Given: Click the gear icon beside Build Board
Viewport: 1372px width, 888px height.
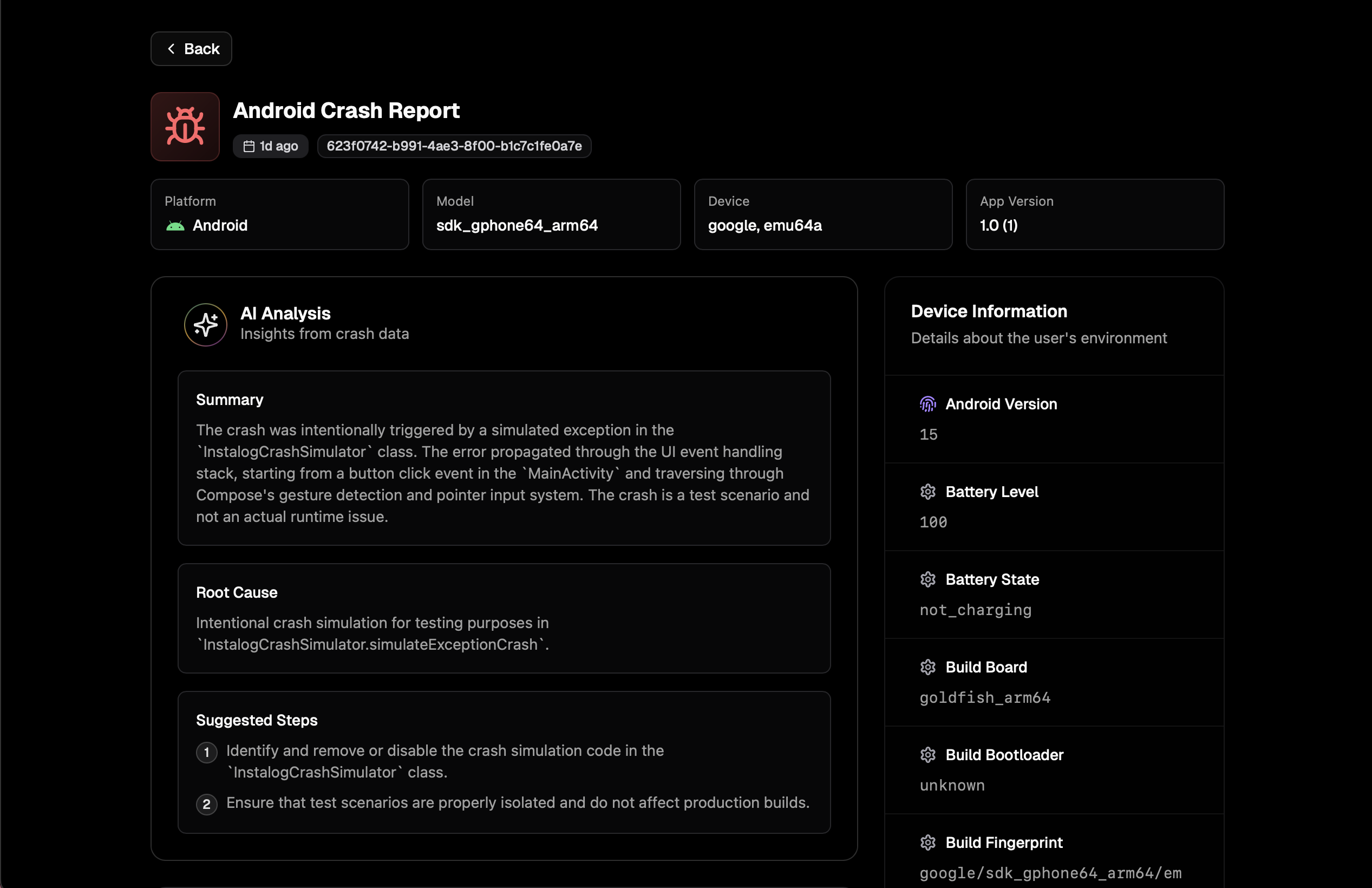Looking at the screenshot, I should click(x=927, y=667).
